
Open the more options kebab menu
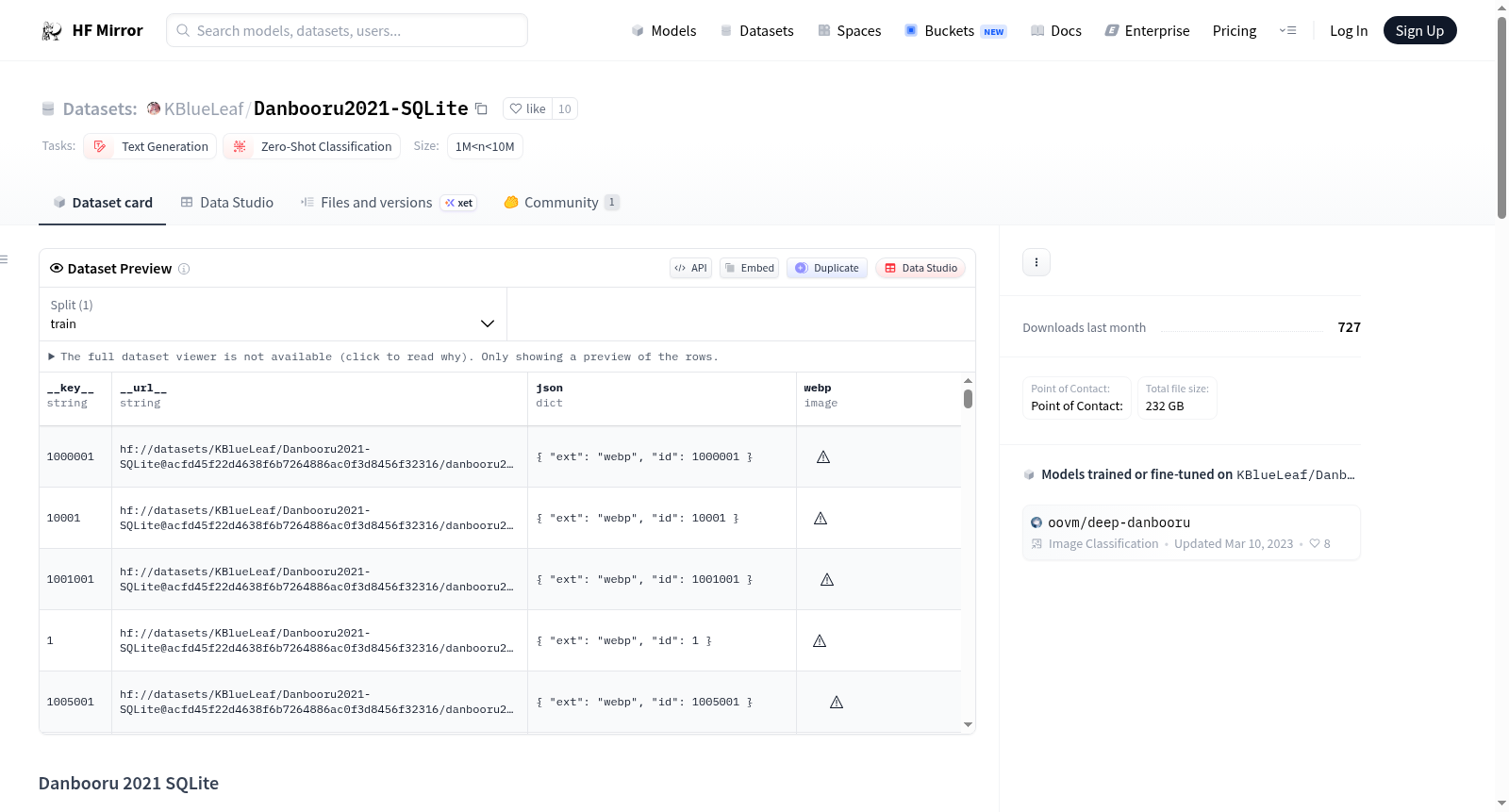1036,262
